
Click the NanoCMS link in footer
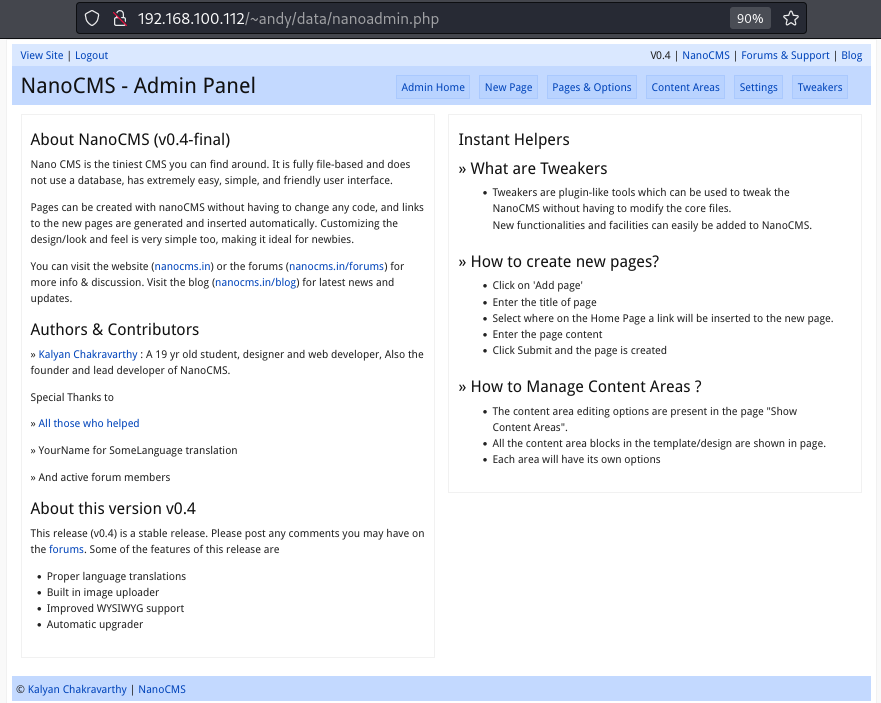click(162, 689)
